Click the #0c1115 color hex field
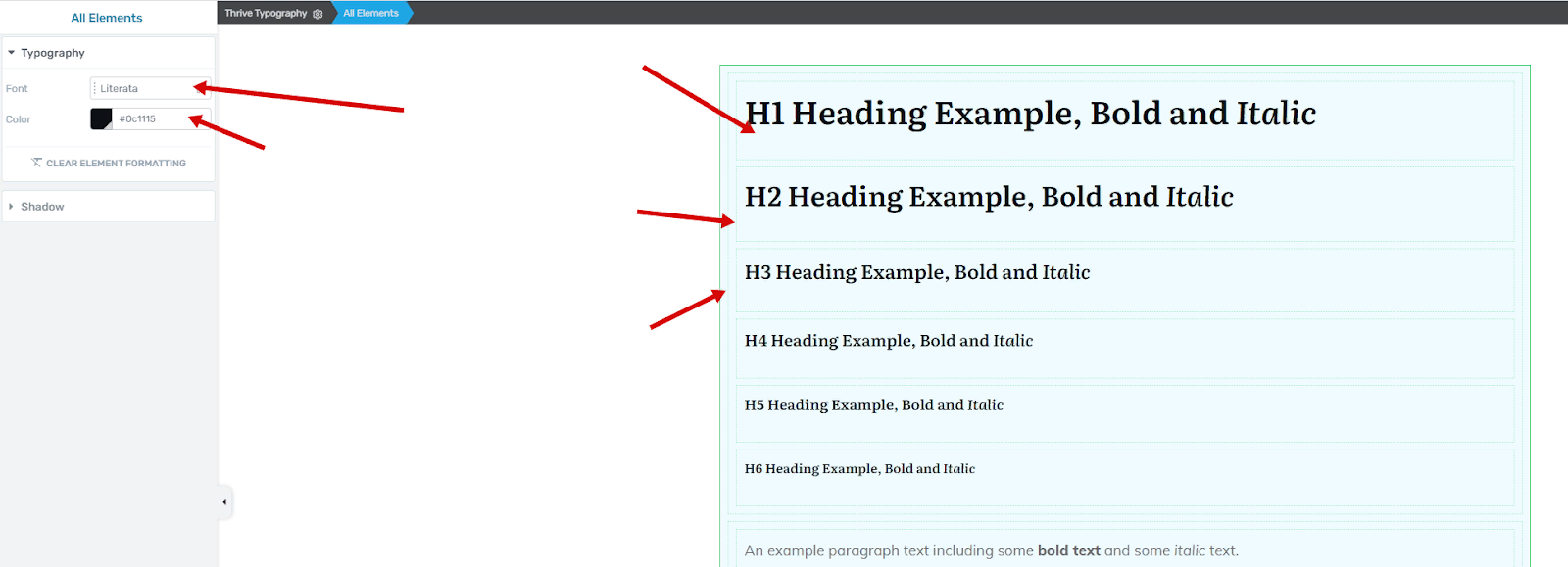 162,118
